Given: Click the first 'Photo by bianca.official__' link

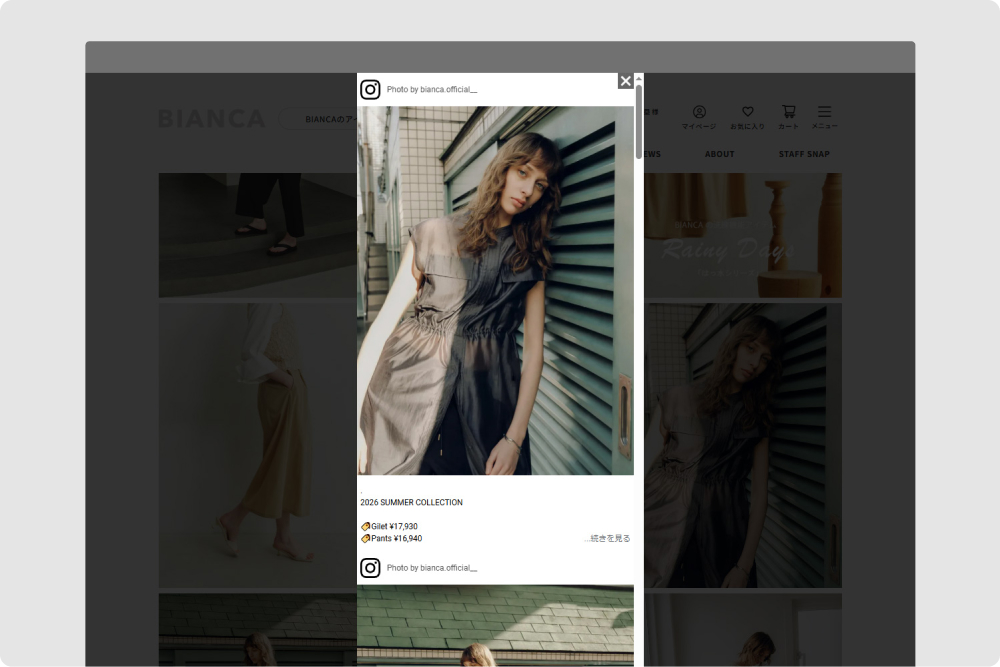Looking at the screenshot, I should point(432,89).
